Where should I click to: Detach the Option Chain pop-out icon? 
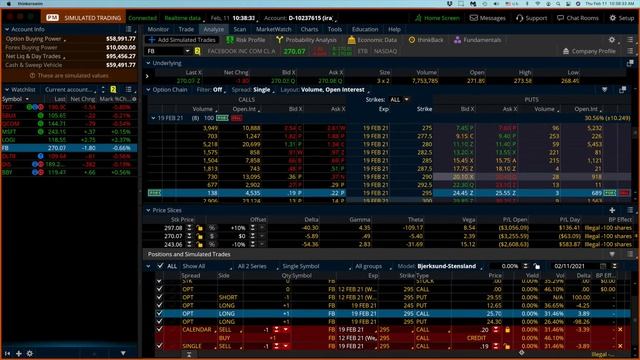tap(622, 90)
